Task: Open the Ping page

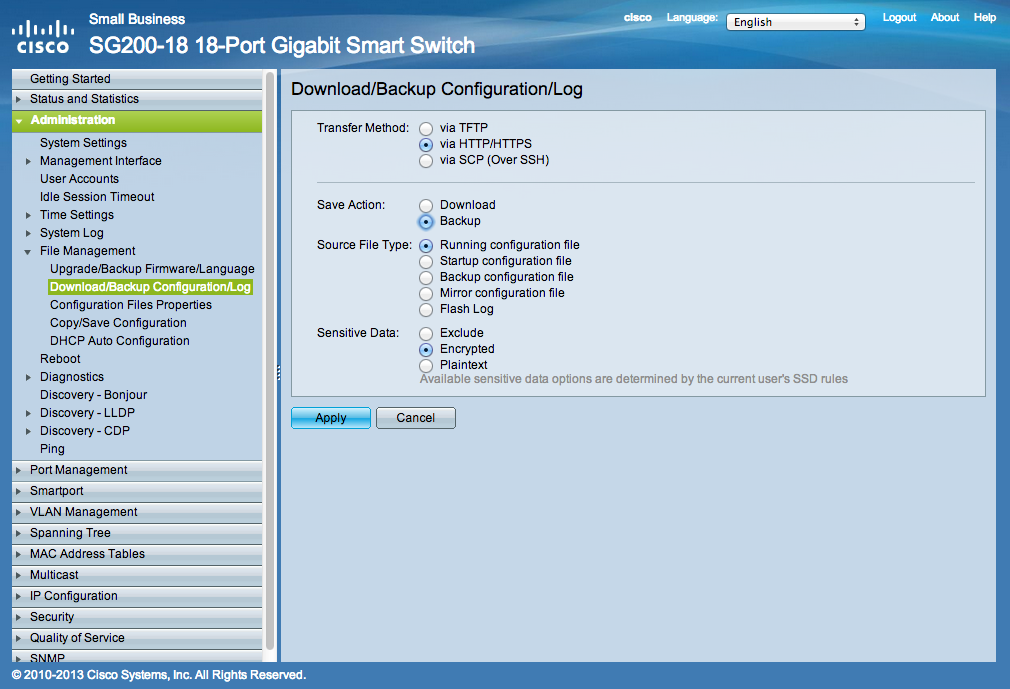Action: [x=52, y=449]
